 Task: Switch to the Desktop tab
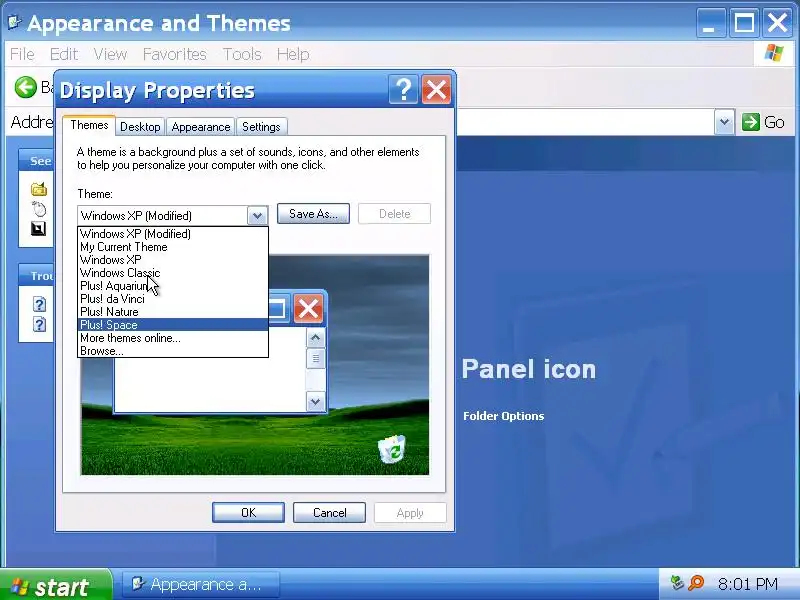pos(140,127)
